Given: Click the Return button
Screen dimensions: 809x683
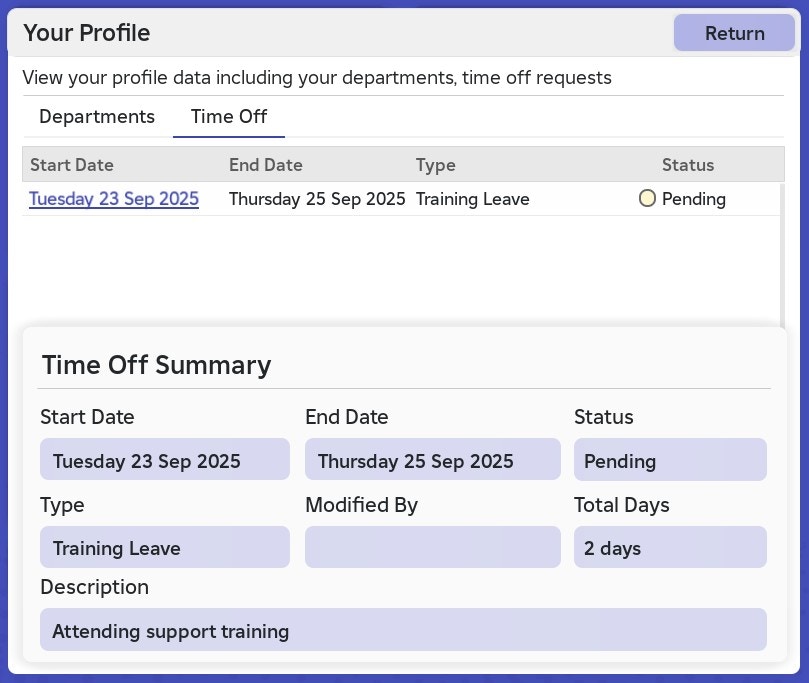Looking at the screenshot, I should click(734, 33).
